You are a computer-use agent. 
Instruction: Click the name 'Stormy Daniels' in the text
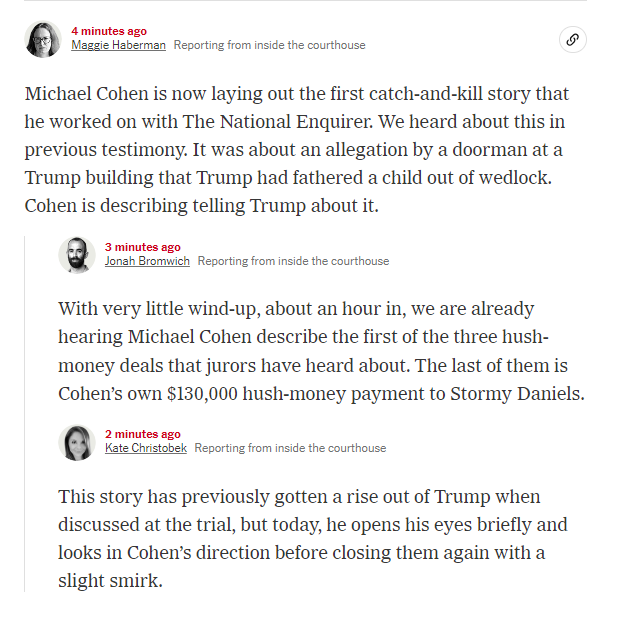[517, 394]
